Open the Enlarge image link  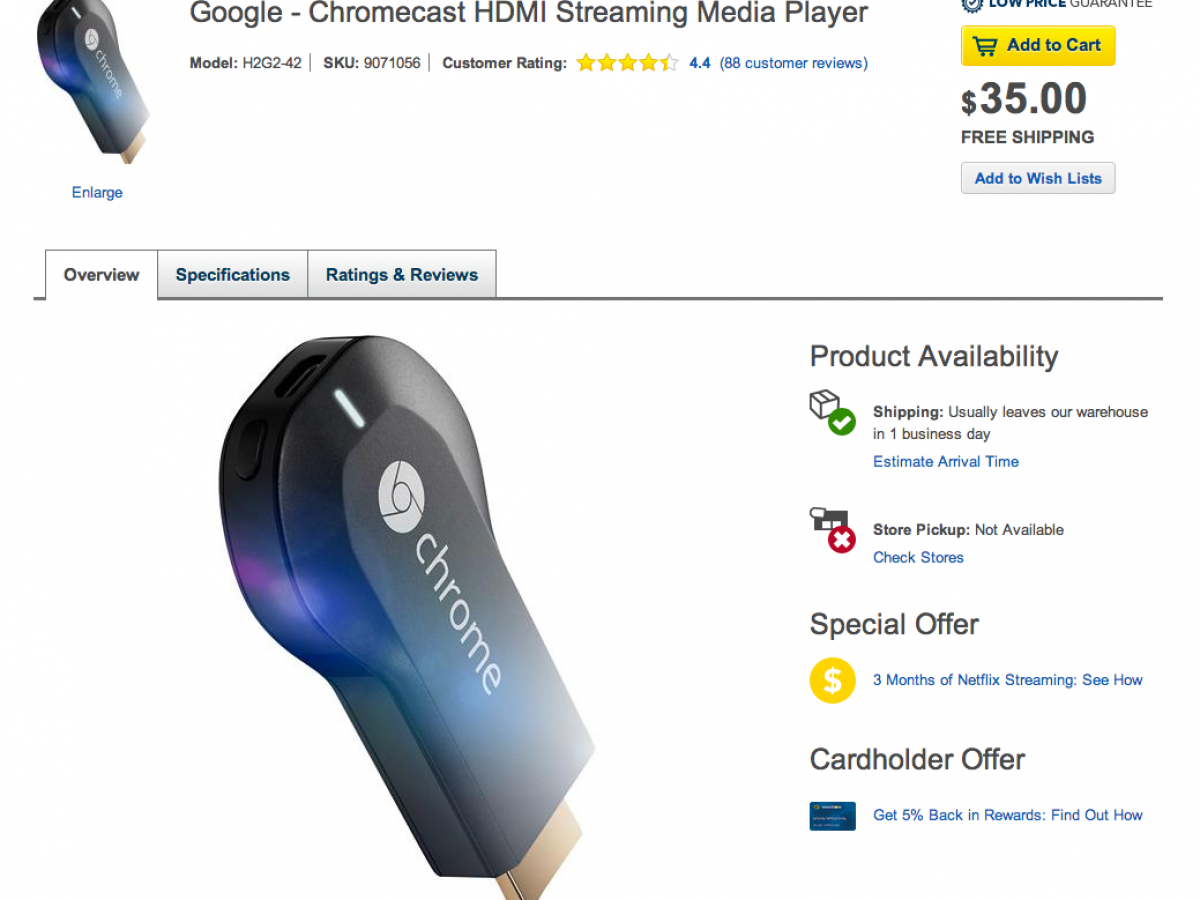coord(97,193)
